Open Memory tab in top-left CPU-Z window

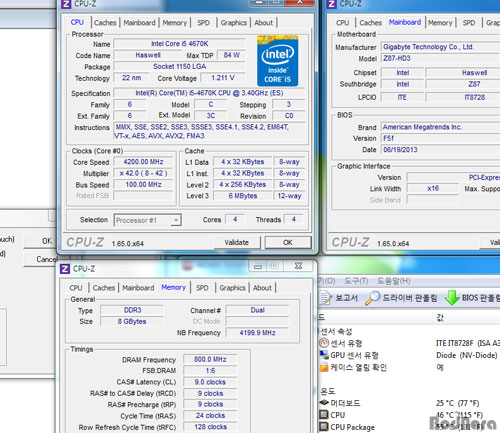(175, 23)
